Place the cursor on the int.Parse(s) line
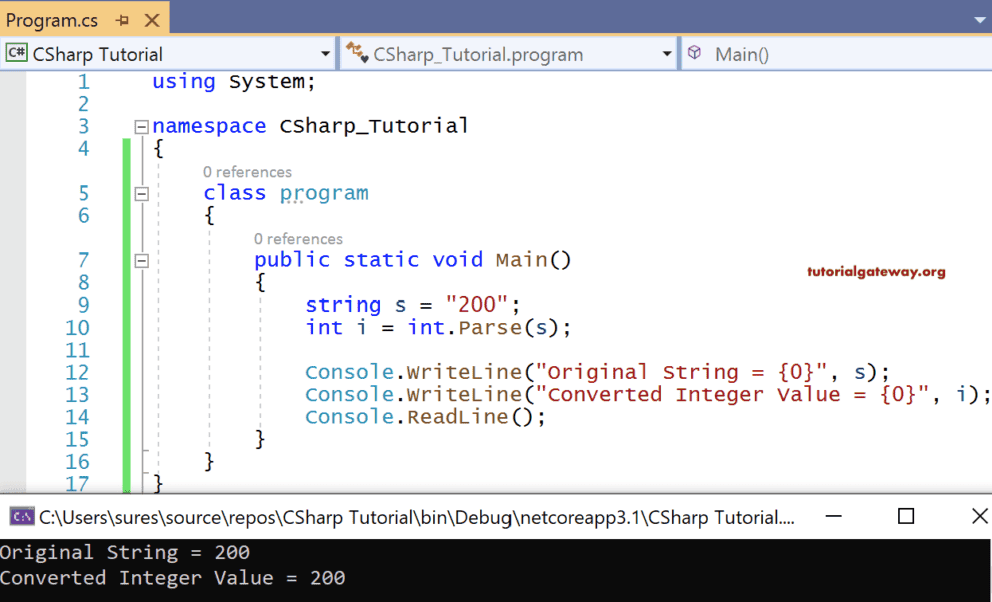992x602 pixels. (x=440, y=327)
